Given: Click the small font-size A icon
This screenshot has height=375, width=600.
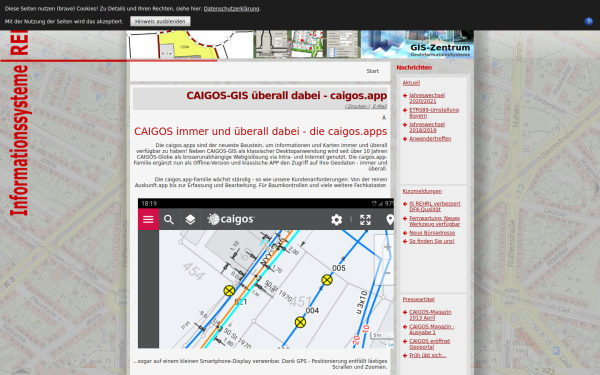Looking at the screenshot, I should [x=384, y=118].
